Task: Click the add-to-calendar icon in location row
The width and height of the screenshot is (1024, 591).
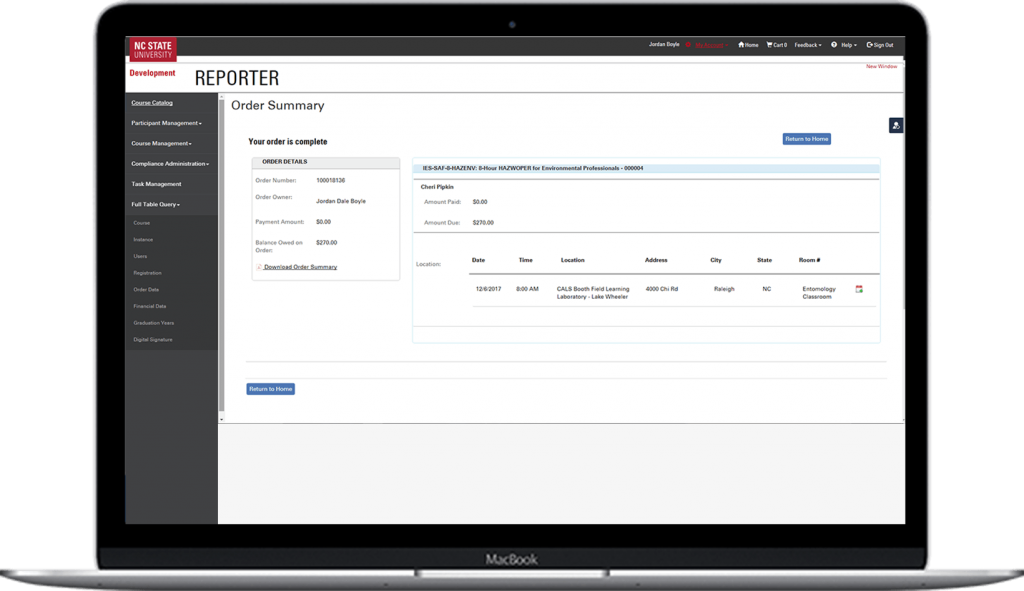Action: coord(859,289)
